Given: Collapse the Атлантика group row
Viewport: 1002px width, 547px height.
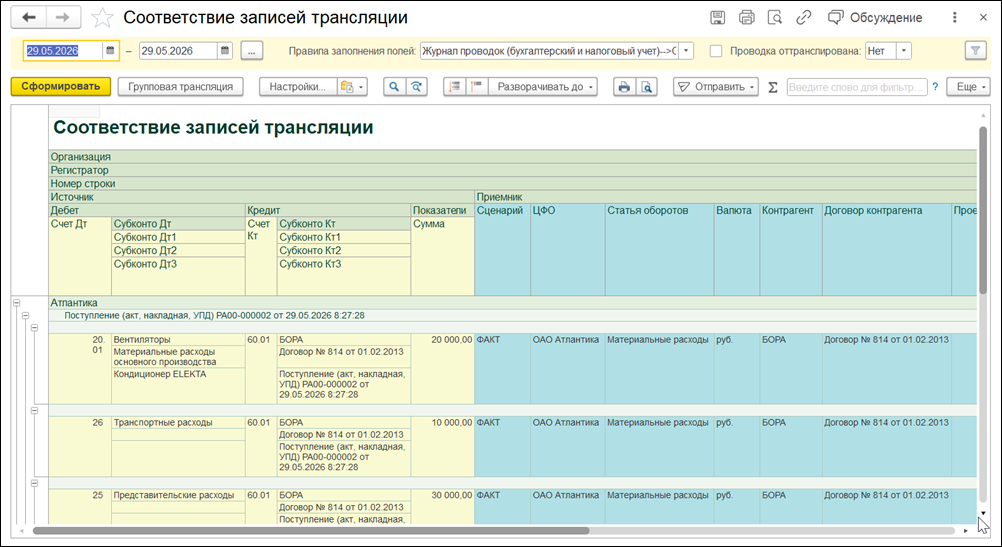Looking at the screenshot, I should (x=17, y=303).
